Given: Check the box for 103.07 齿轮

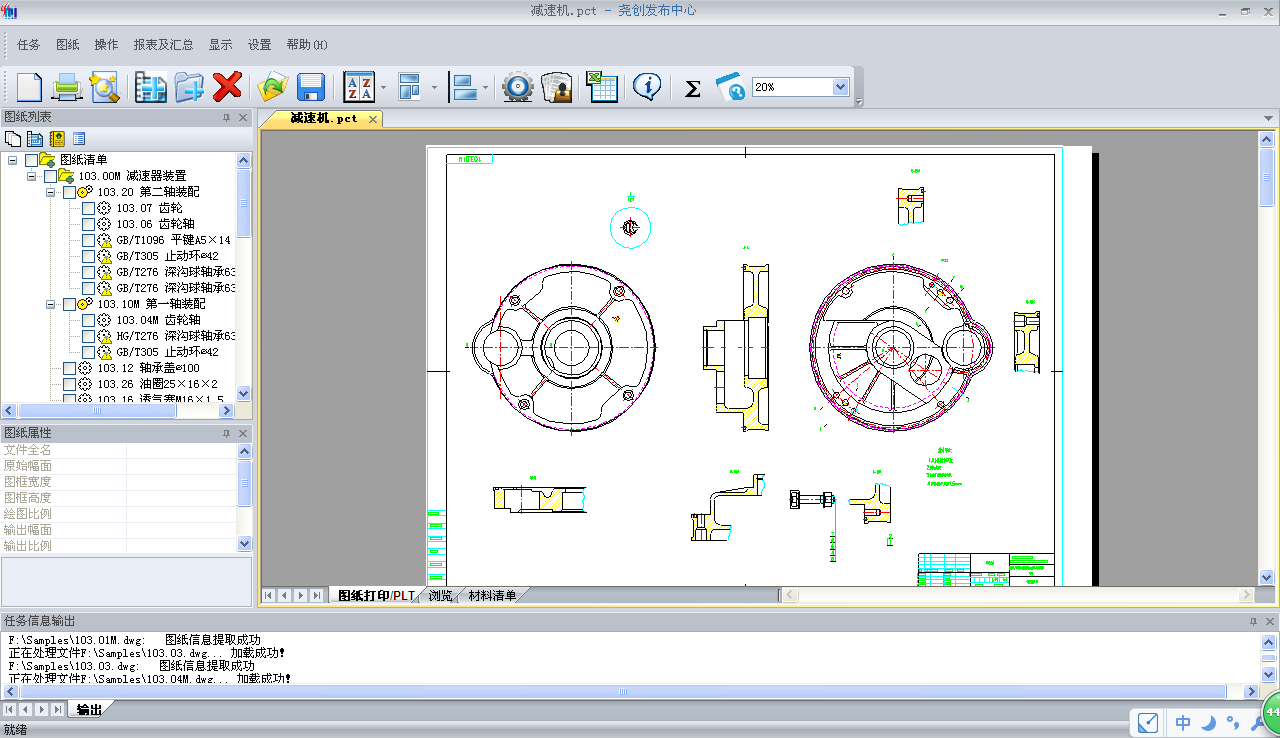Looking at the screenshot, I should 89,208.
